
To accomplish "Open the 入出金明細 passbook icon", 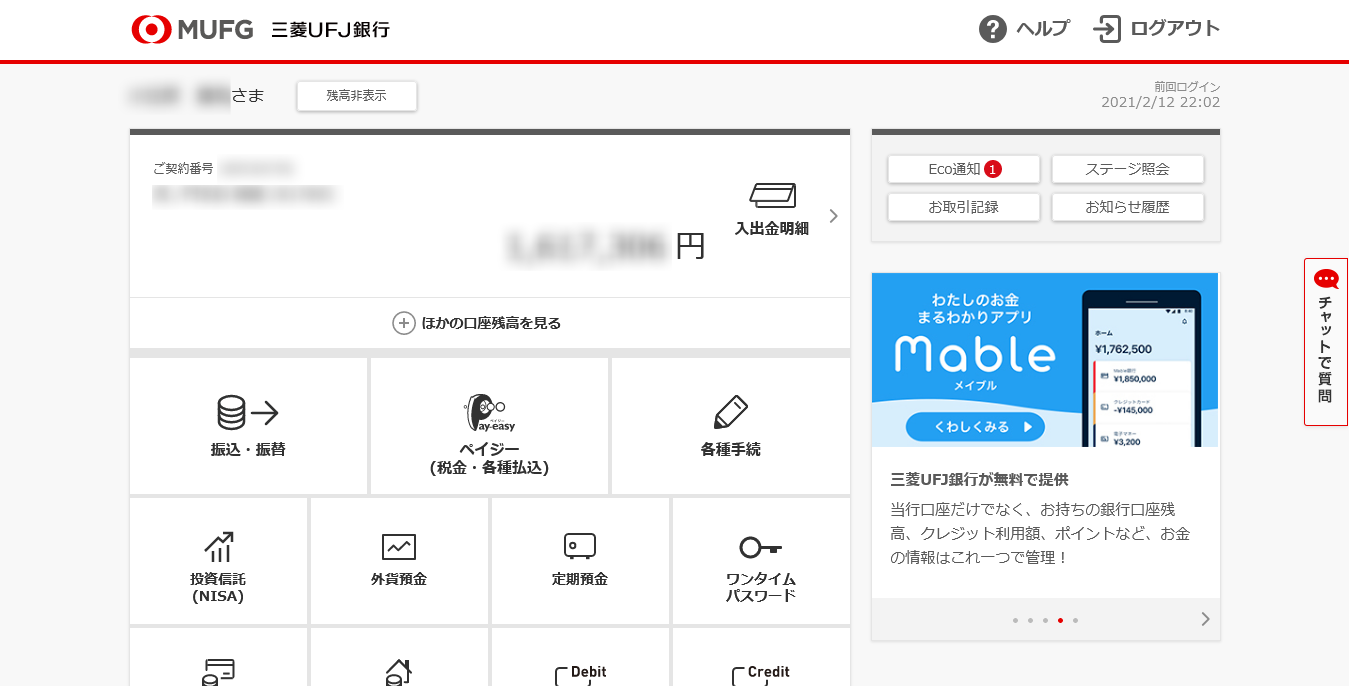I will pyautogui.click(x=772, y=195).
